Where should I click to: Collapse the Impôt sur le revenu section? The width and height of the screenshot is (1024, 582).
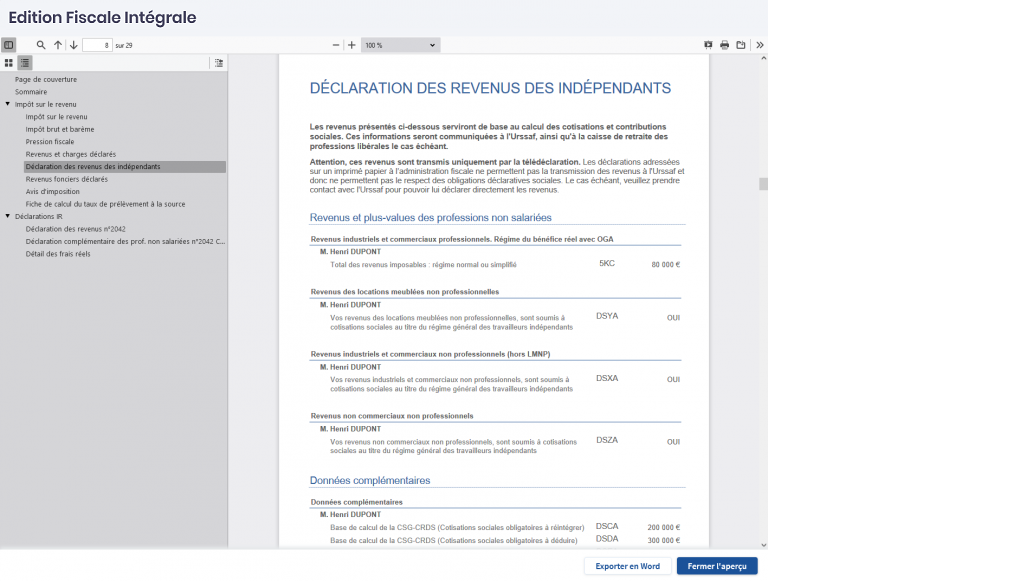[x=8, y=104]
